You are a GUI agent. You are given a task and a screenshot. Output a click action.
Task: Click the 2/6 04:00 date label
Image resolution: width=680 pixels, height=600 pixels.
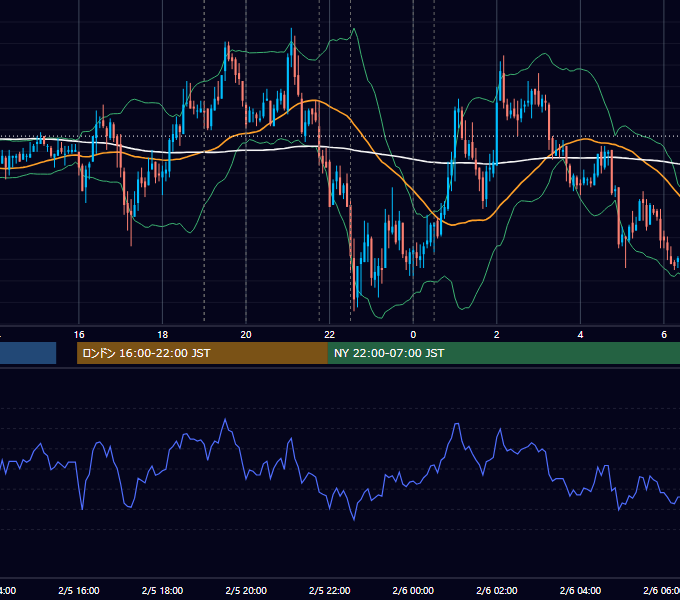coord(580,590)
